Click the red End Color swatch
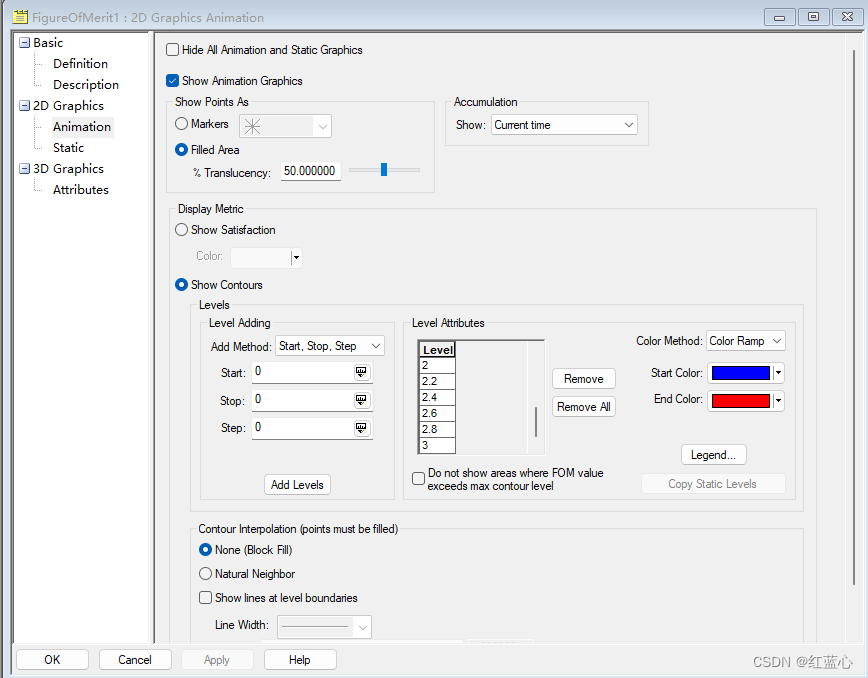868x678 pixels. tap(741, 400)
